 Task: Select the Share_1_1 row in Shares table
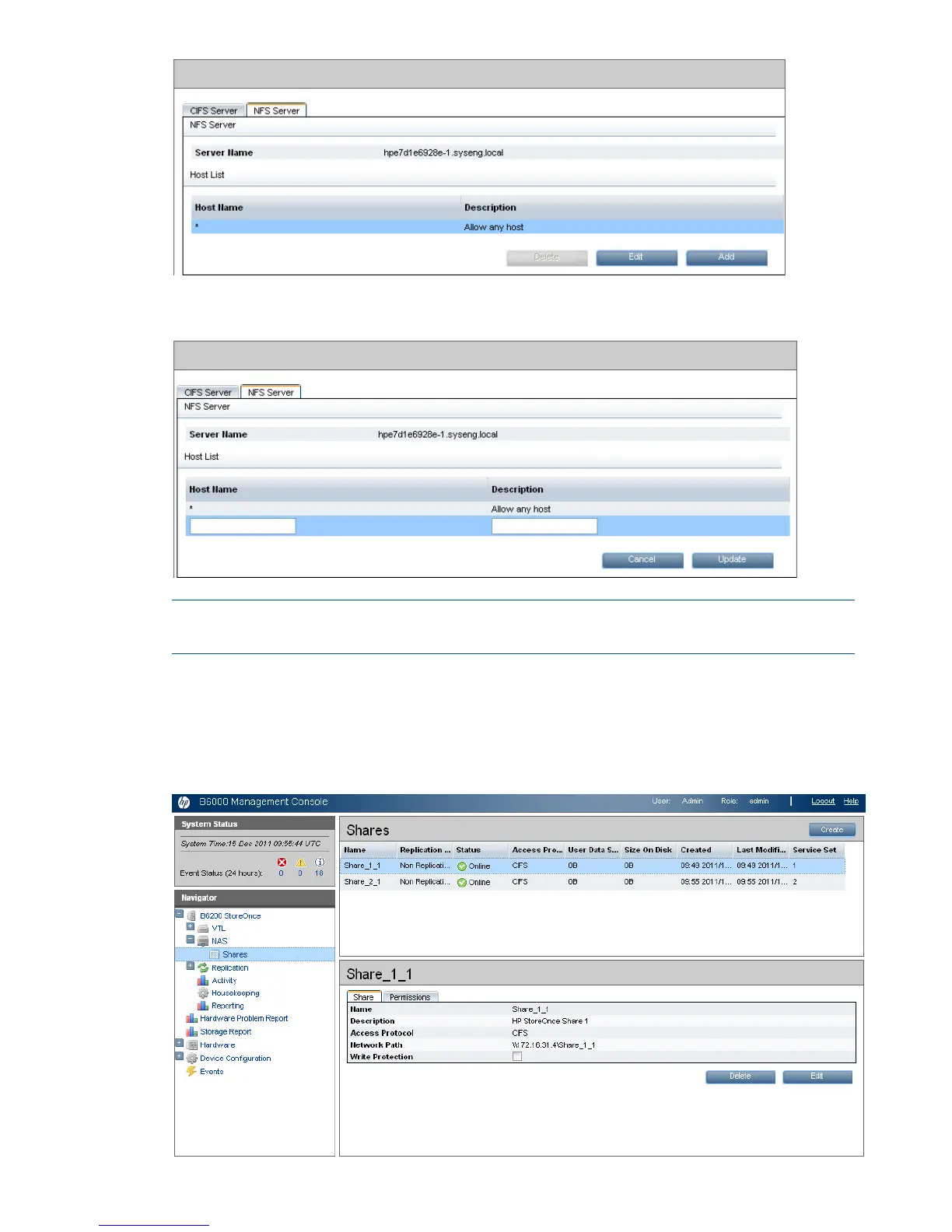click(593, 866)
